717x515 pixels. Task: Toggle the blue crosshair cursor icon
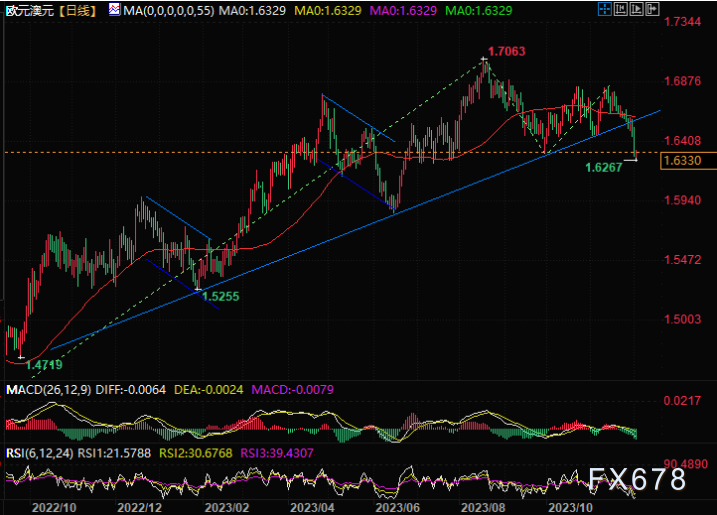(605, 9)
